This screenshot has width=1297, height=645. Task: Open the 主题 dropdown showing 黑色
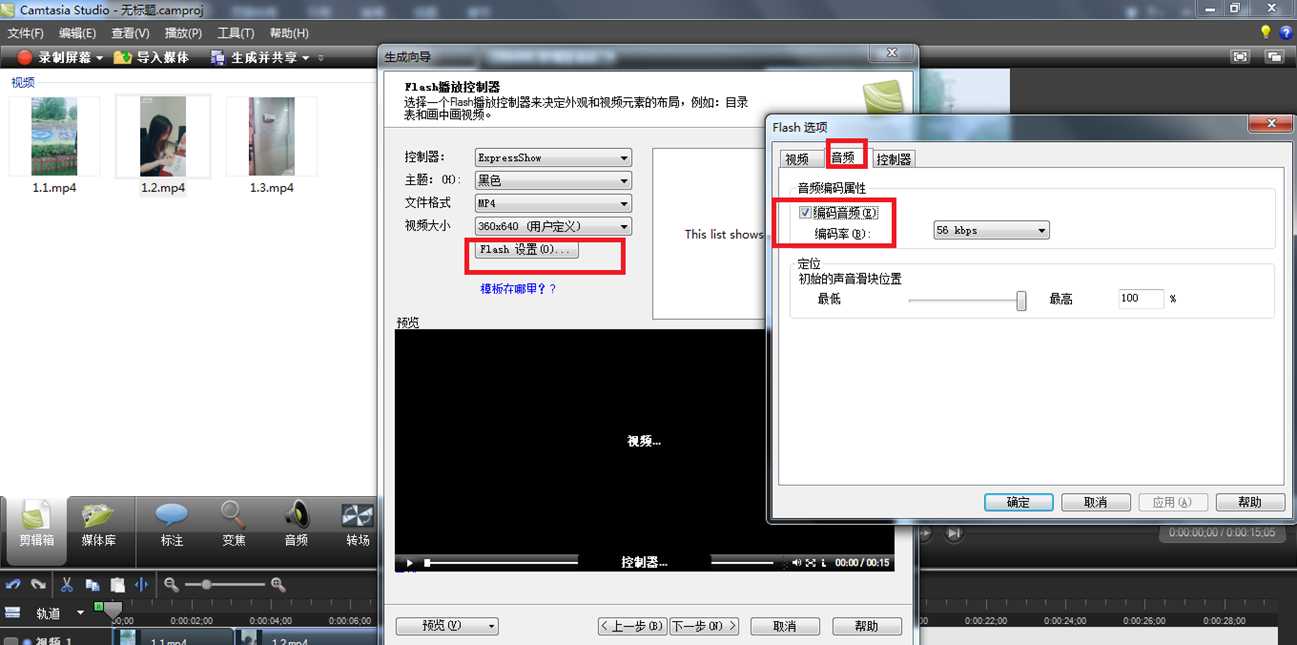(553, 181)
